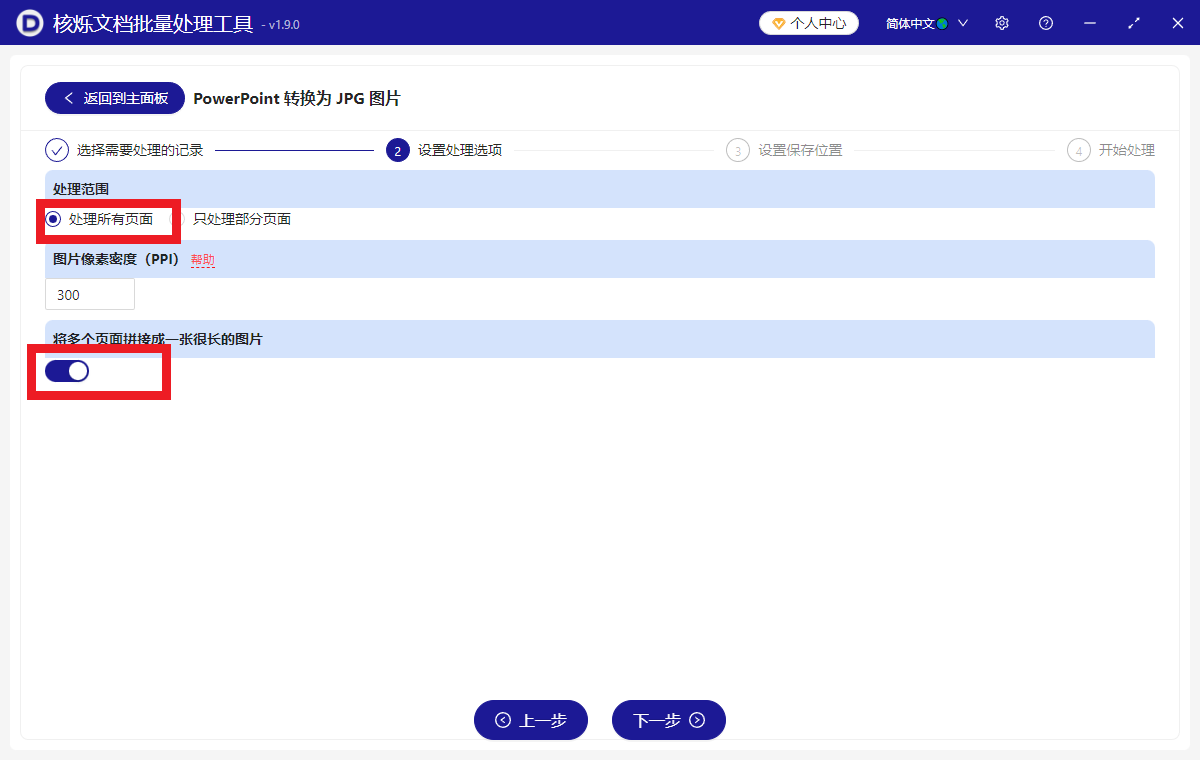1200x760 pixels.
Task: Click the step 3 numbered circle
Action: click(x=737, y=149)
